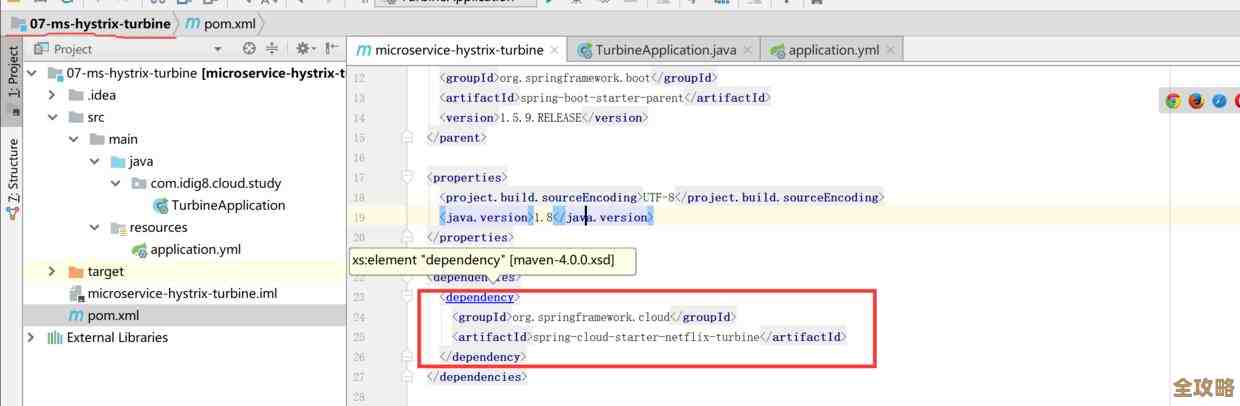This screenshot has width=1240, height=406.
Task: Select TurbineApplication in project tree
Action: click(228, 205)
